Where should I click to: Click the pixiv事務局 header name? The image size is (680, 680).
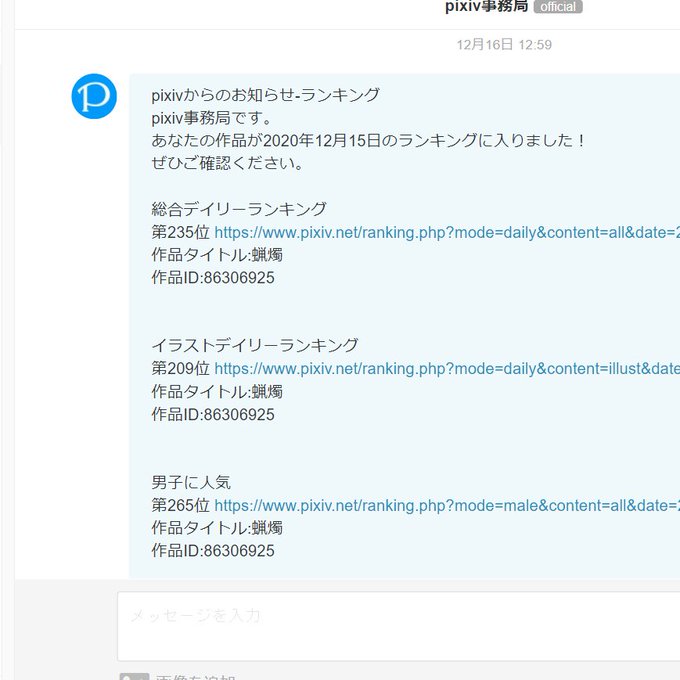click(x=487, y=7)
